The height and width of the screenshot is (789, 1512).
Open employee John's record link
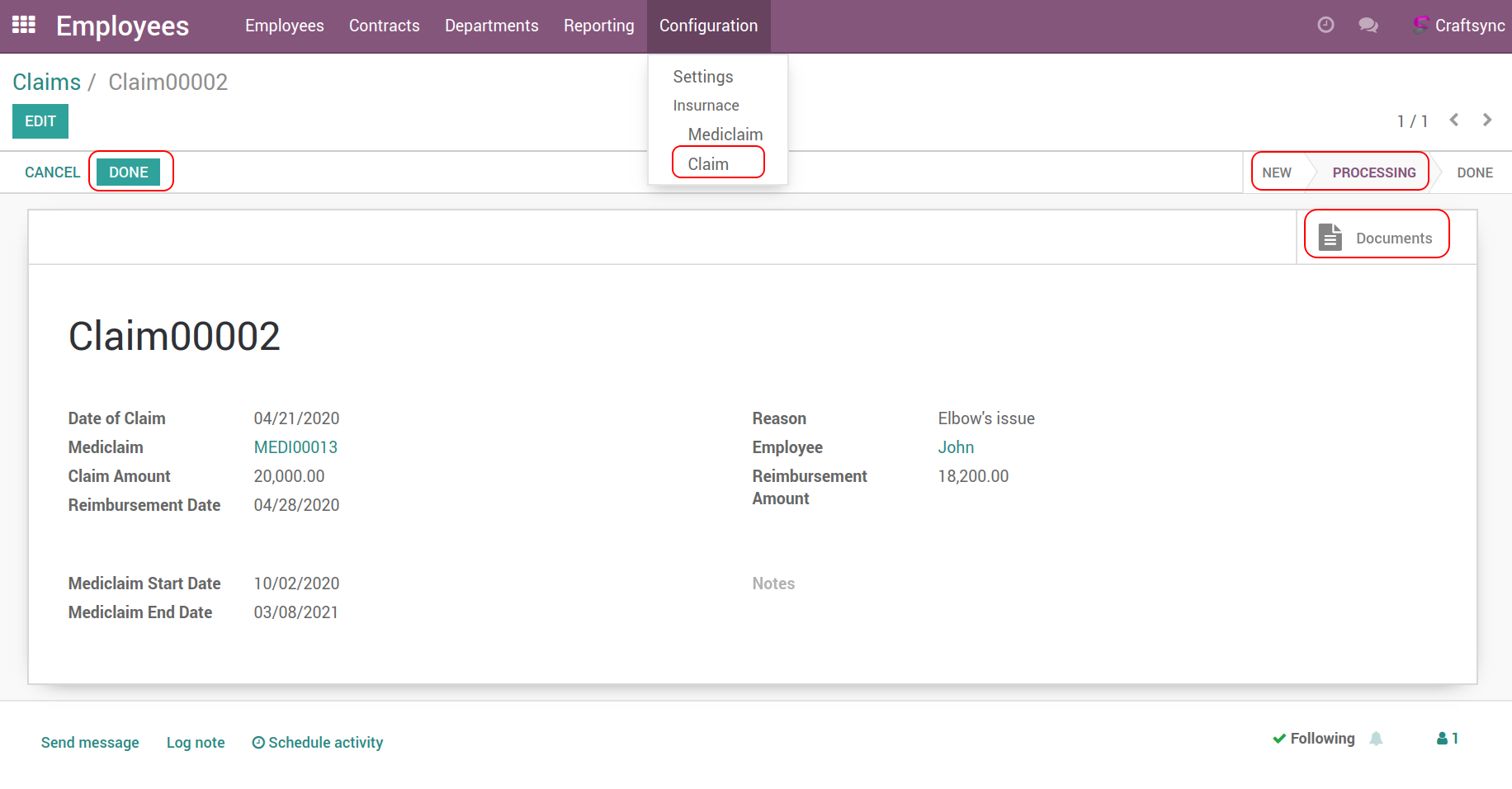pos(956,447)
